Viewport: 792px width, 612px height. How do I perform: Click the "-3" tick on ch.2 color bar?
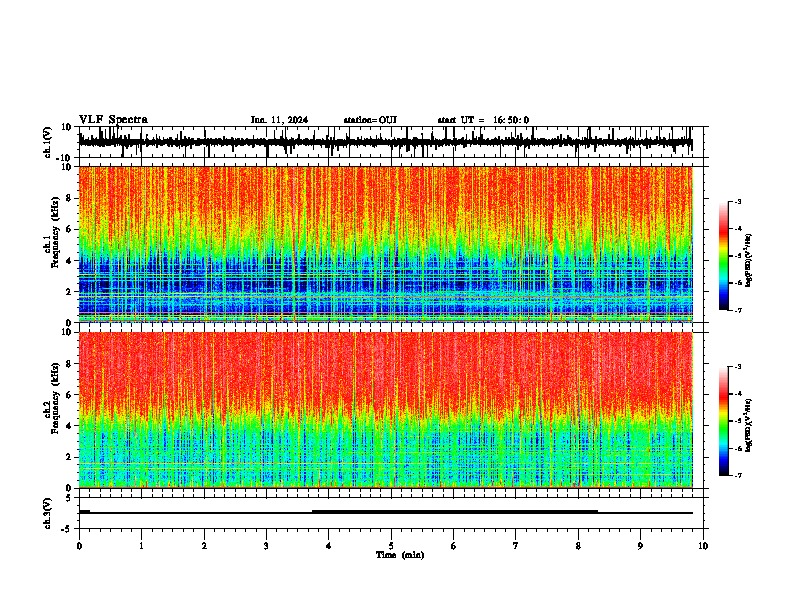[x=738, y=367]
